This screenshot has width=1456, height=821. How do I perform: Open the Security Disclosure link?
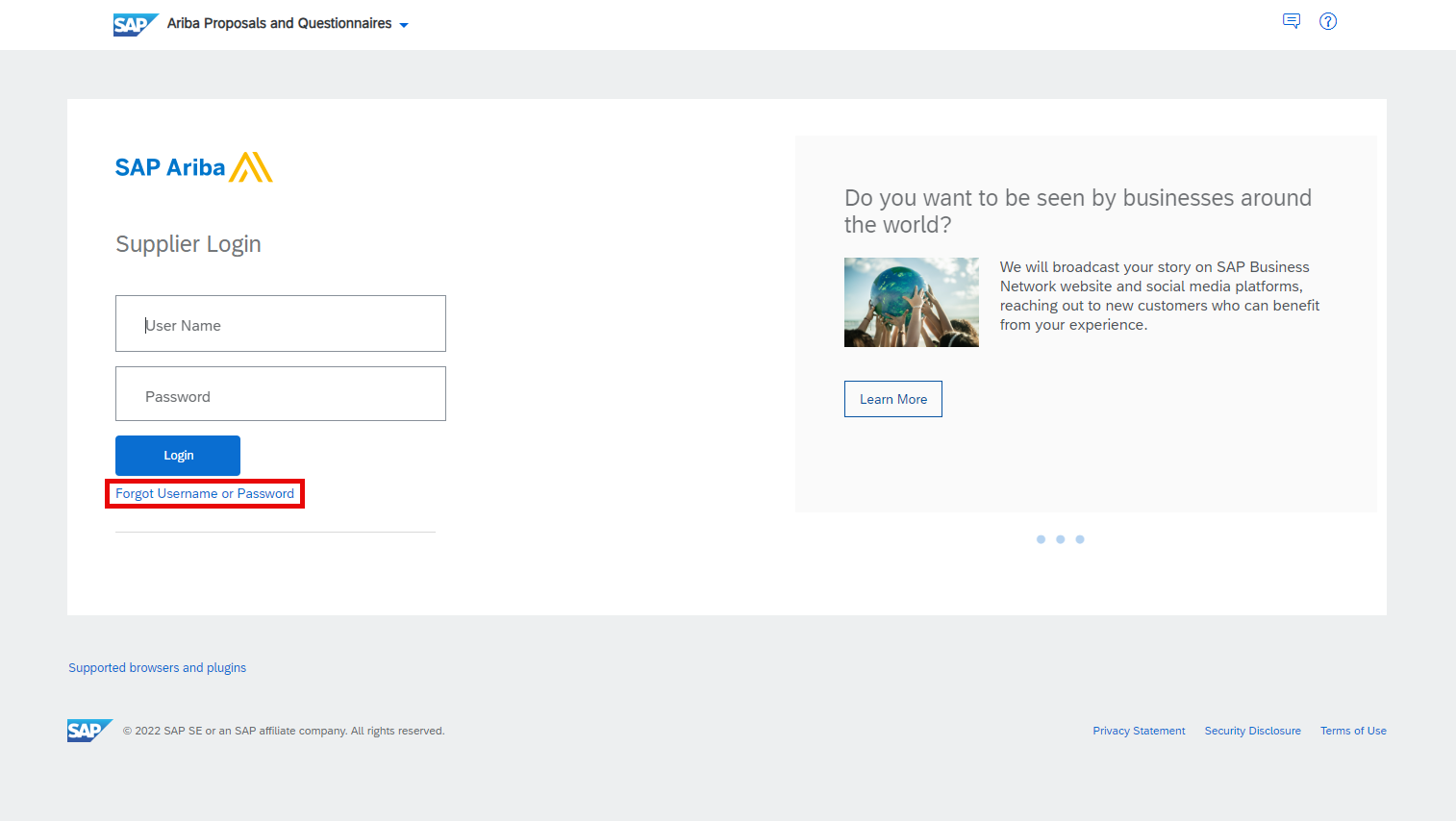pos(1252,732)
